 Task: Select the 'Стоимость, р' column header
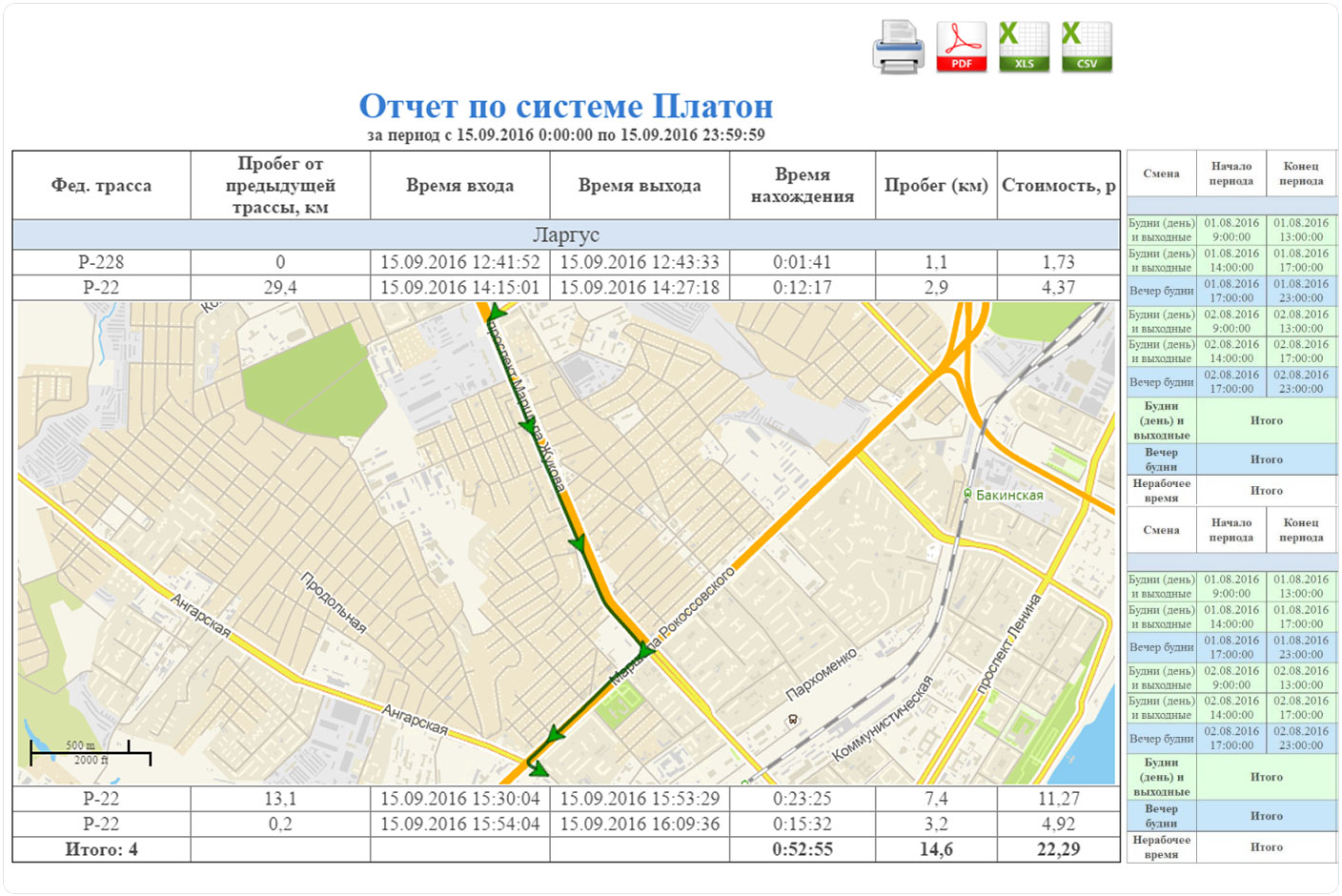[x=1058, y=185]
